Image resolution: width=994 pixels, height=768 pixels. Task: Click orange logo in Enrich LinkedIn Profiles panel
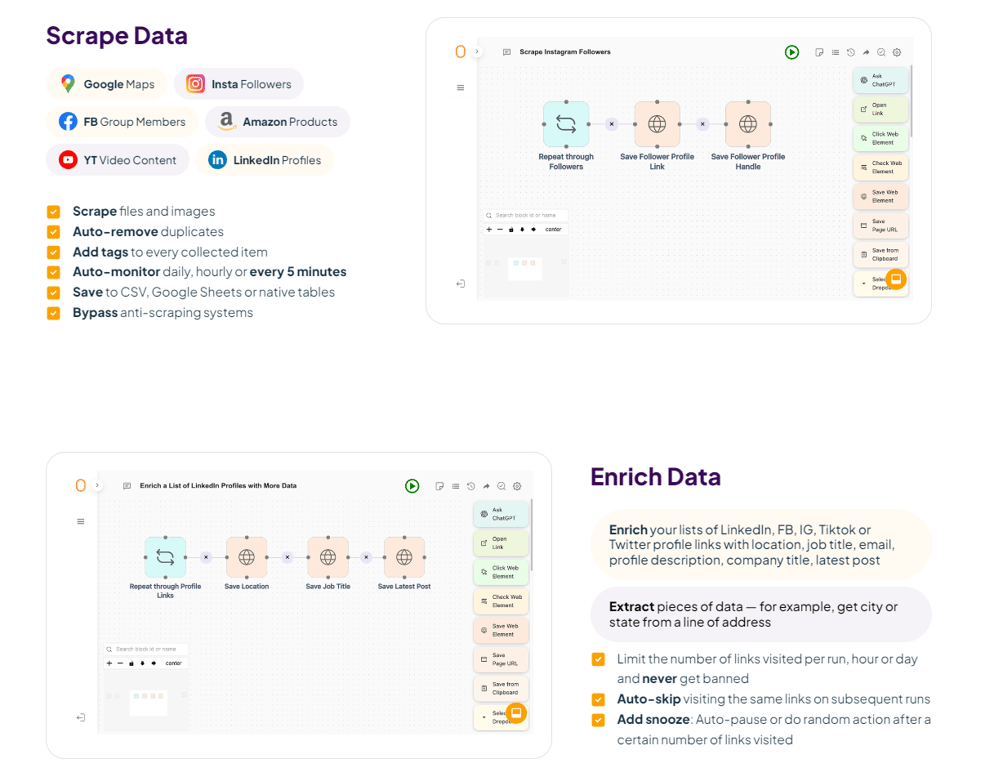pyautogui.click(x=81, y=485)
